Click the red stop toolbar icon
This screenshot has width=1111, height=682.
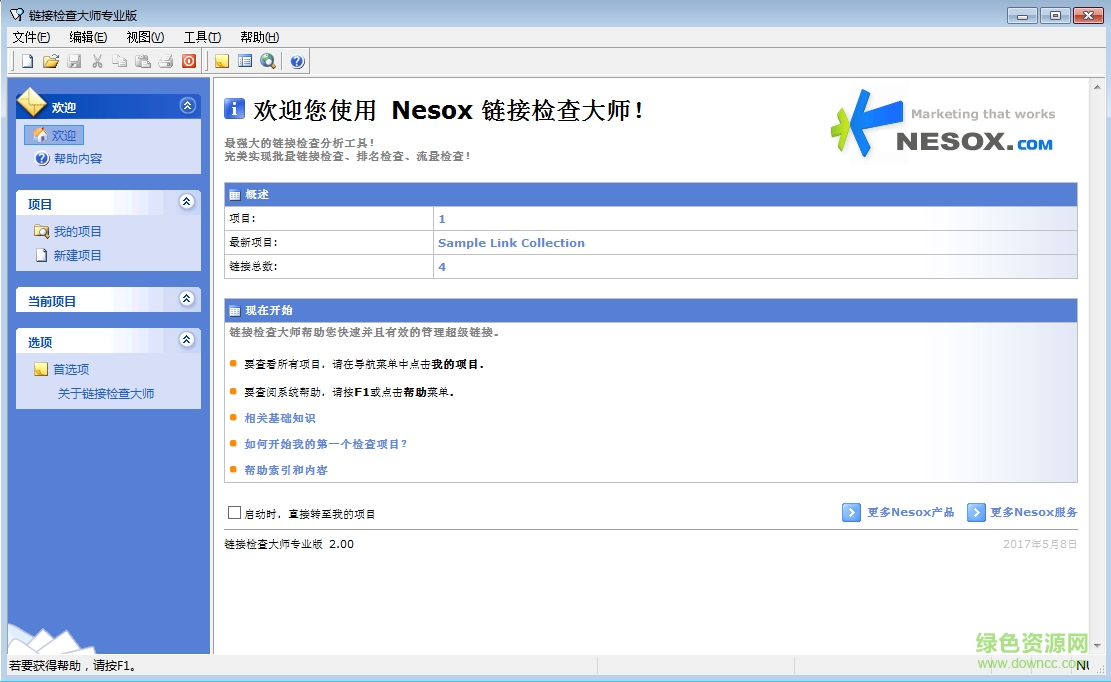[x=189, y=61]
